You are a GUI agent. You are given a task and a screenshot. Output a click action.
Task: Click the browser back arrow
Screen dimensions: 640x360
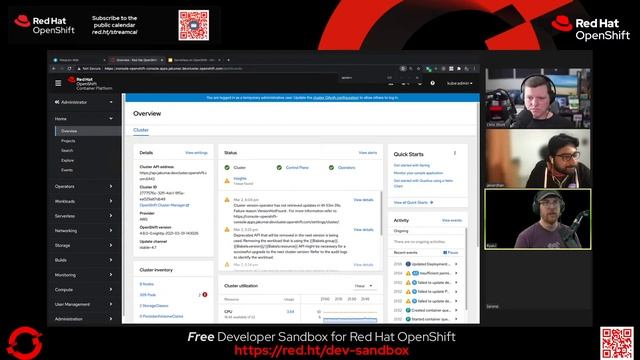(54, 69)
